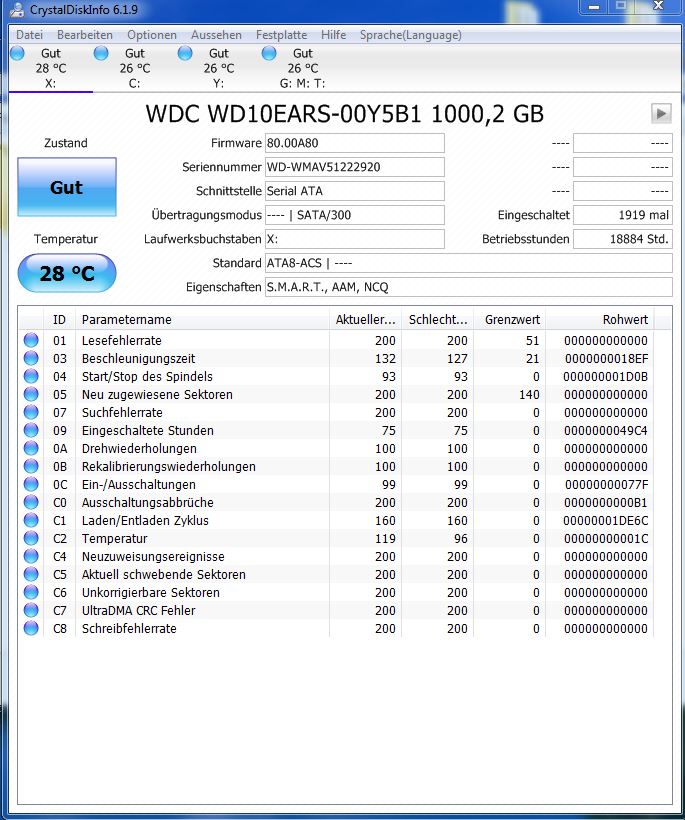Click the Rohwert column header
The width and height of the screenshot is (685, 820).
click(600, 320)
